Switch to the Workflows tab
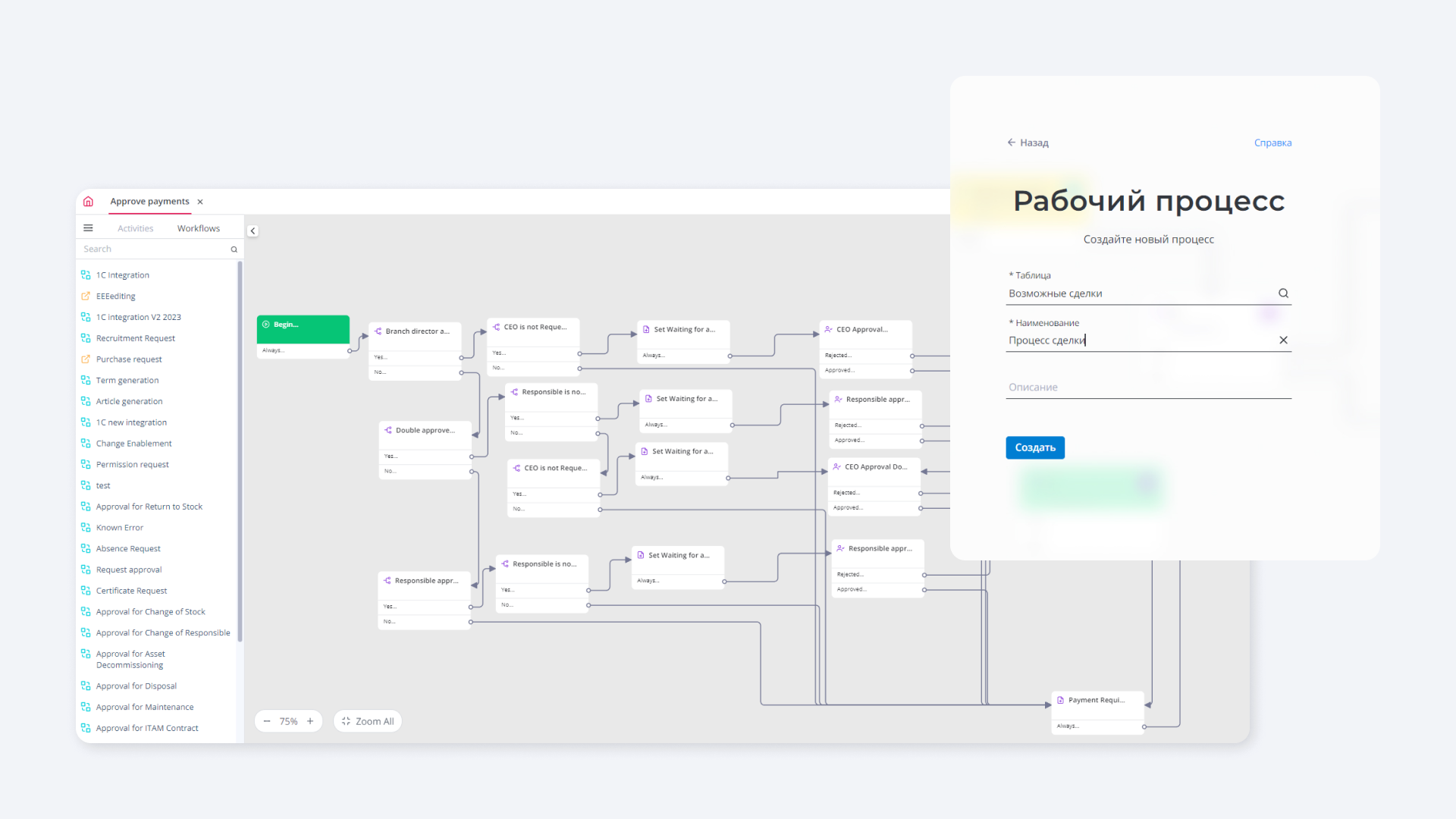This screenshot has height=819, width=1456. 199,228
